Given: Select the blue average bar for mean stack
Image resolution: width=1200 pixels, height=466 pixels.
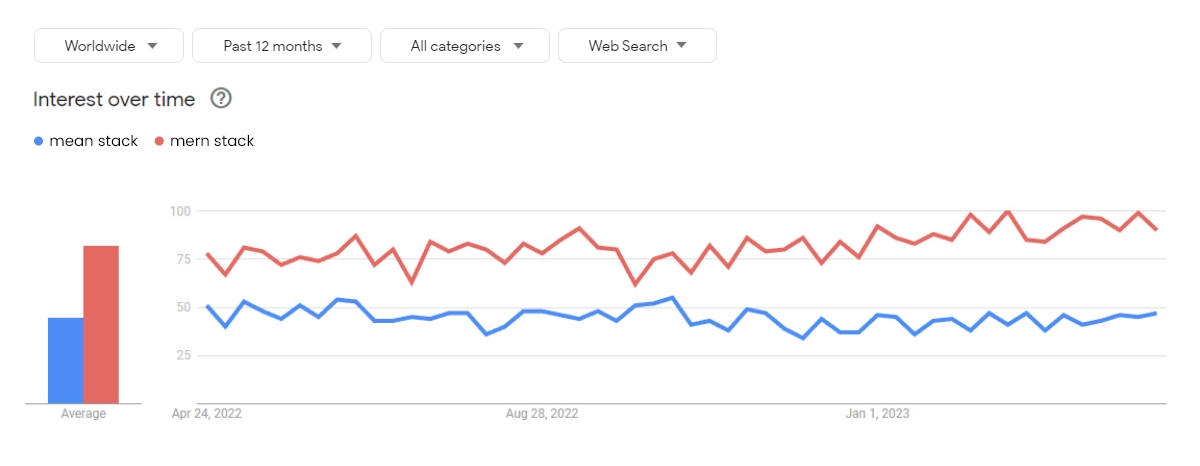Looking at the screenshot, I should click(x=65, y=360).
